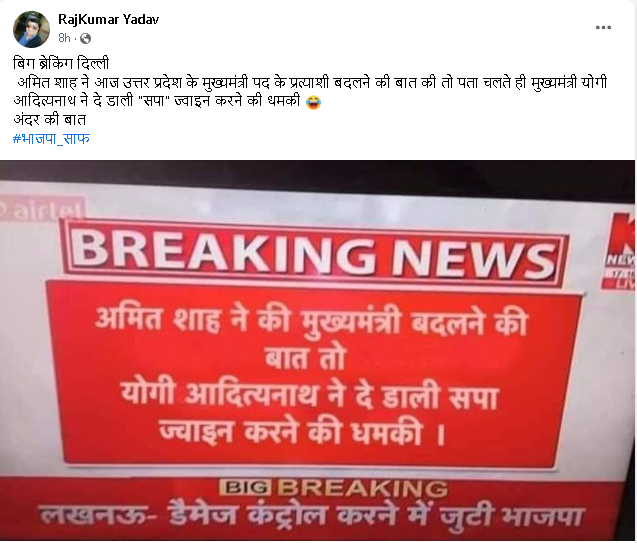This screenshot has width=637, height=543.
Task: Open RajKumar Yadav's profile picture
Action: coord(31,29)
